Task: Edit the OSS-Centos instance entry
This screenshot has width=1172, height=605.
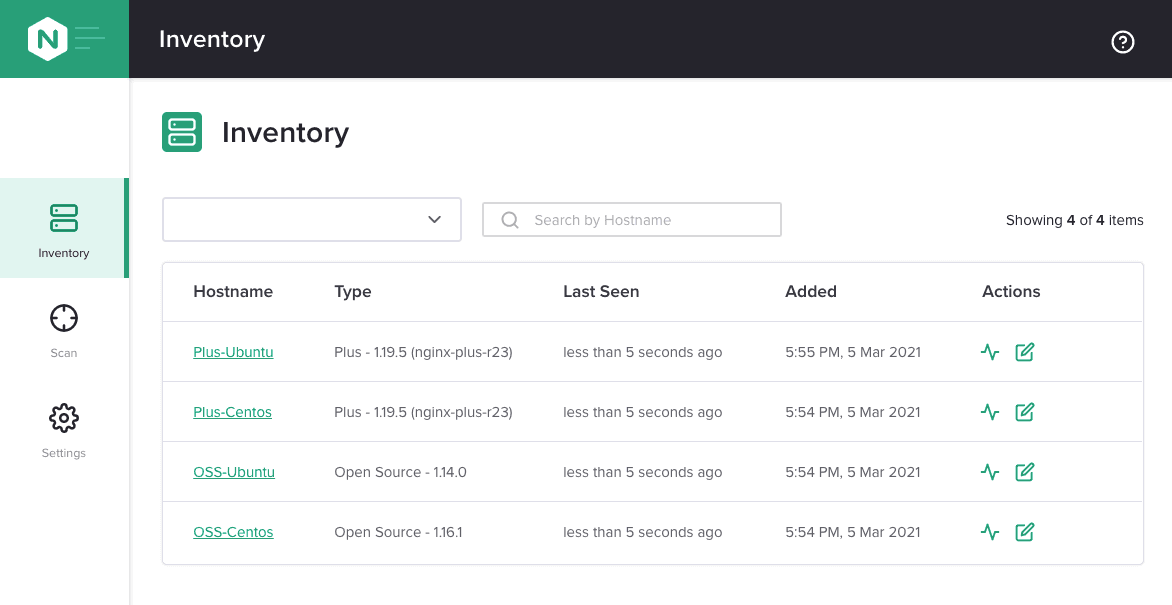Action: (1024, 532)
